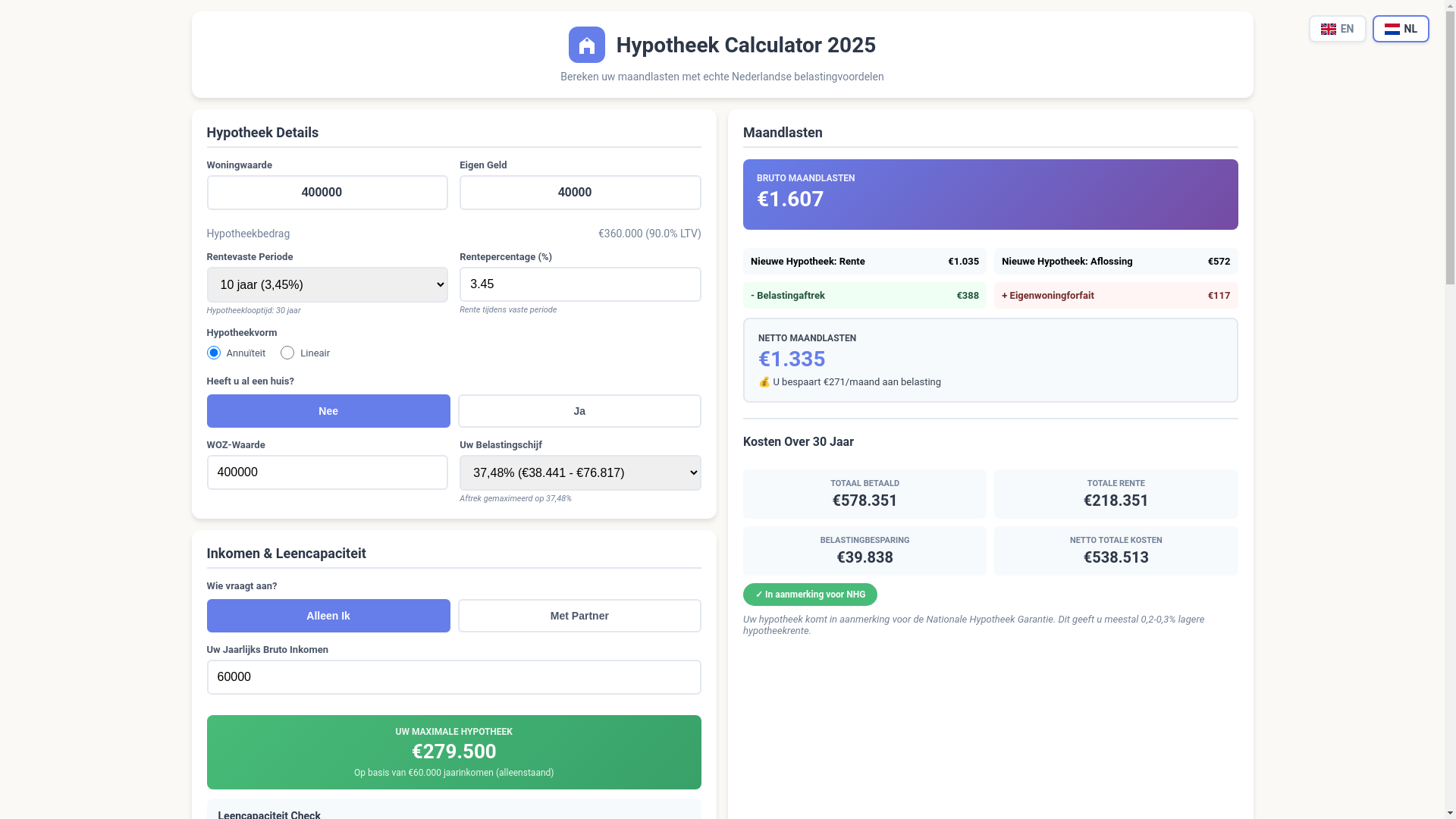Click the Dutch flag icon
This screenshot has width=1456, height=819.
pos(1392,29)
